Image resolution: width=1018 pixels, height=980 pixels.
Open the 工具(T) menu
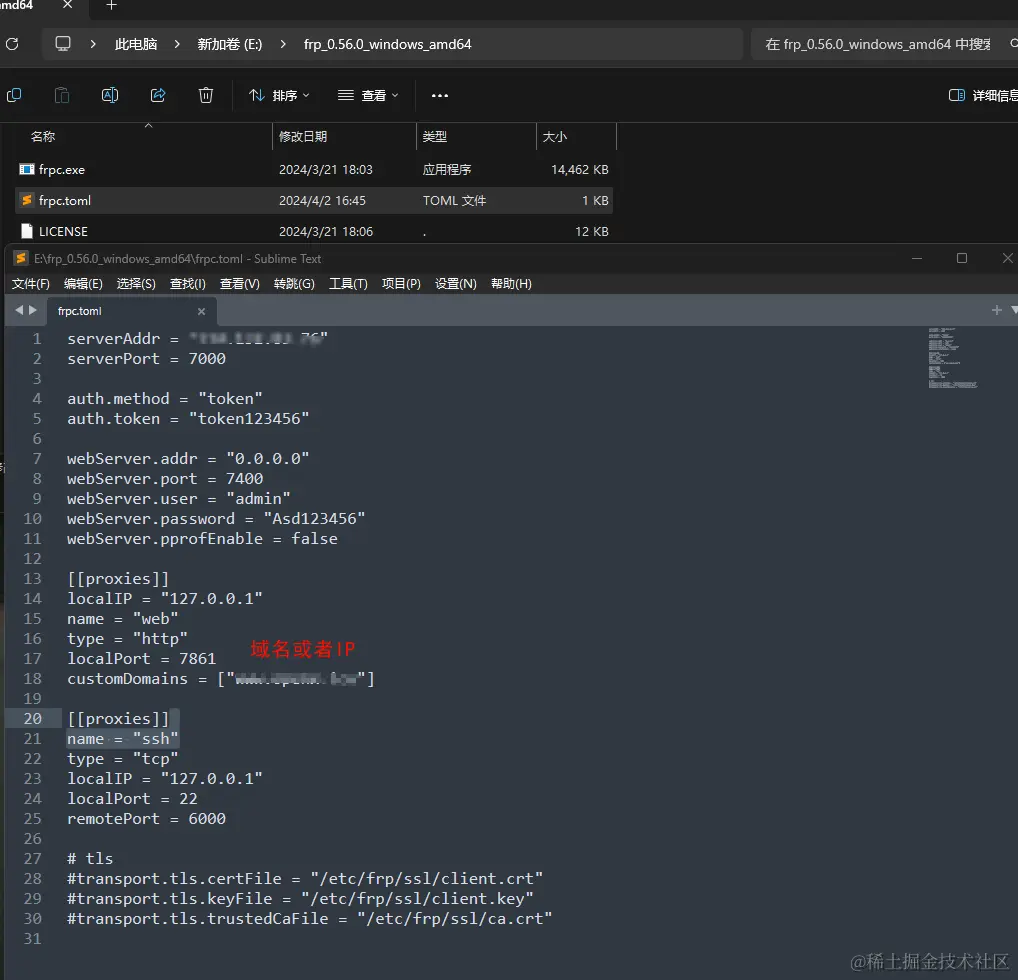[348, 284]
